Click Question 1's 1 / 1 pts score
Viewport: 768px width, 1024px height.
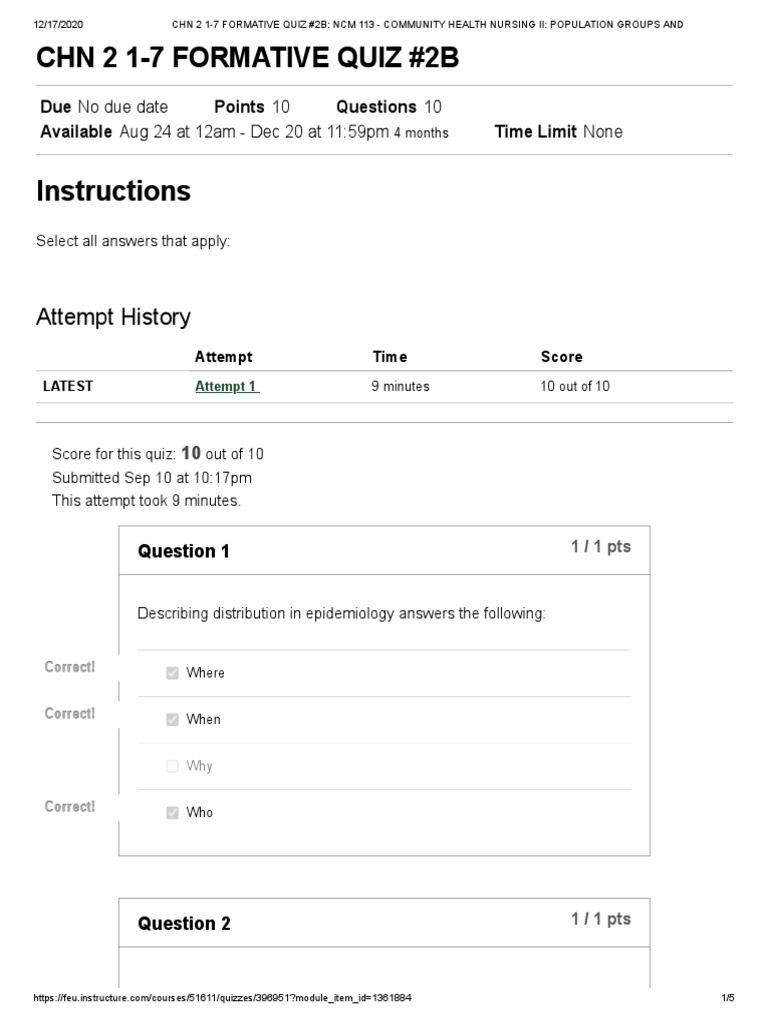pos(600,547)
